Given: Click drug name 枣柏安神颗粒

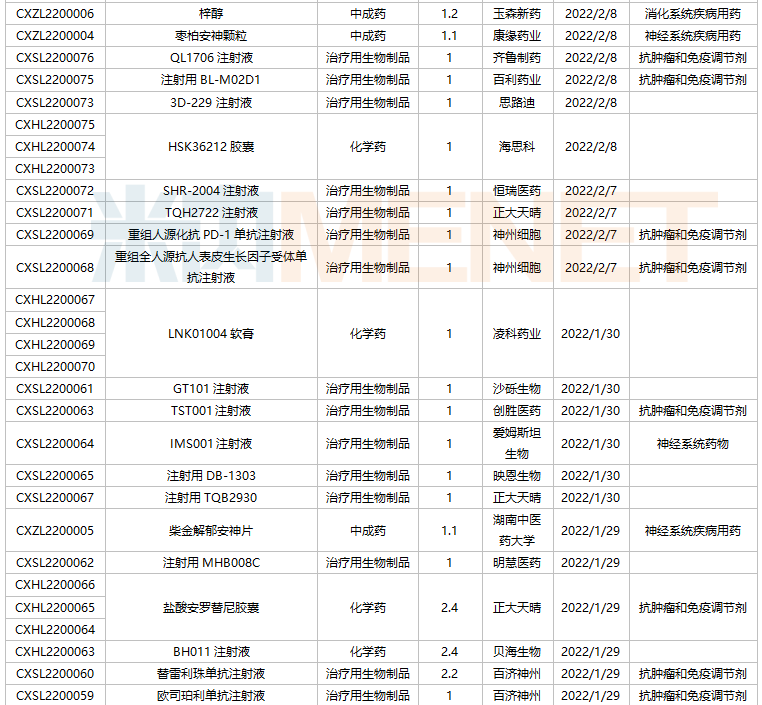Looking at the screenshot, I should [211, 36].
